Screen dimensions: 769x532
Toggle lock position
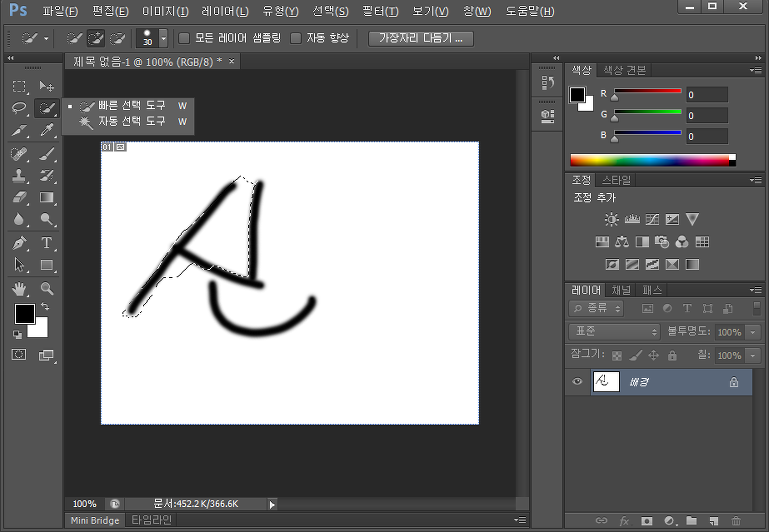tap(653, 355)
